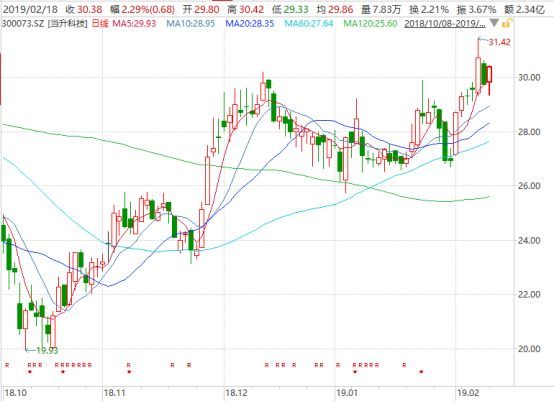Click the MA5:29.93 indicator label
Viewport: 554px width, 402px height.
(134, 24)
